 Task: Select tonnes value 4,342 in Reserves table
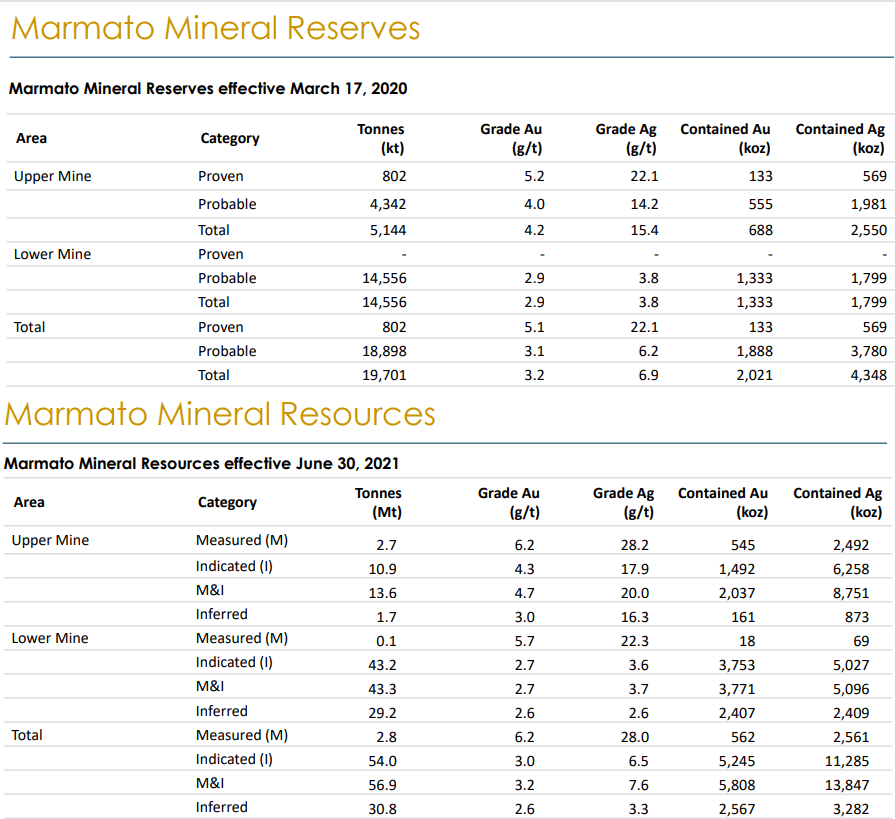click(x=388, y=204)
